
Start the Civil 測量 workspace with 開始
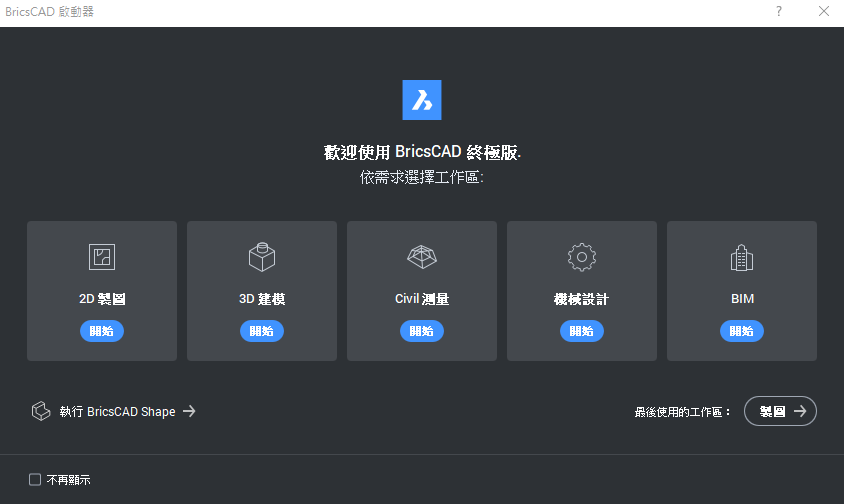(x=422, y=331)
